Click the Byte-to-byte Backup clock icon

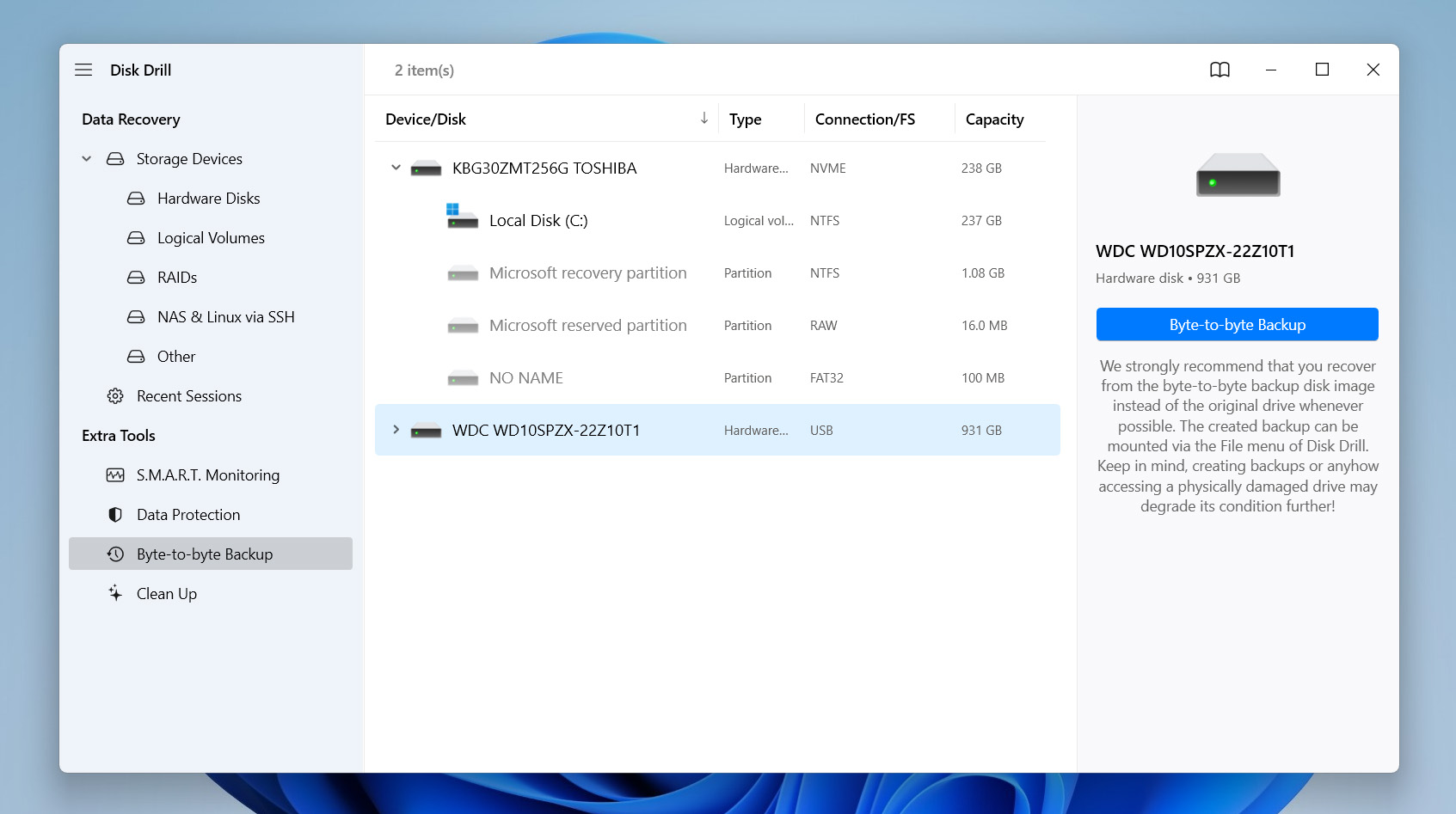coord(115,554)
